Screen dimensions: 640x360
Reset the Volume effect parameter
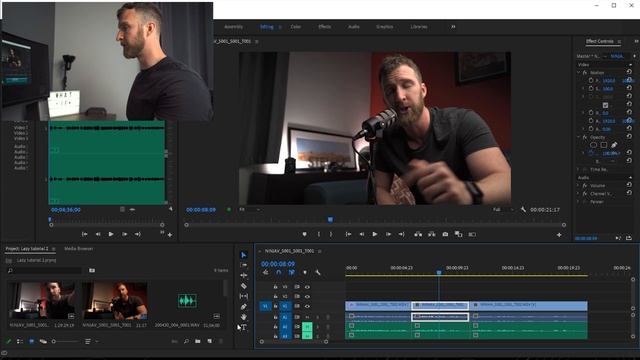click(629, 185)
